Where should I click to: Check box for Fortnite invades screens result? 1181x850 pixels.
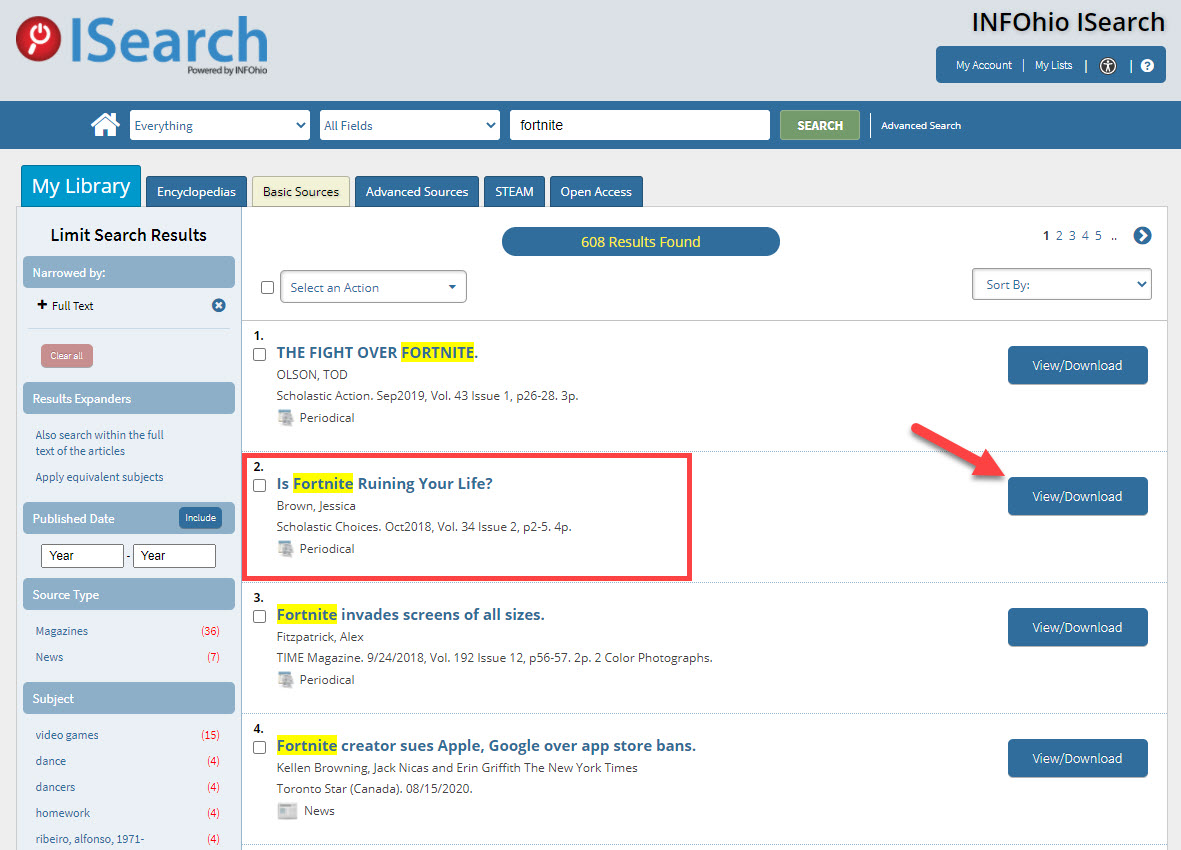click(260, 617)
